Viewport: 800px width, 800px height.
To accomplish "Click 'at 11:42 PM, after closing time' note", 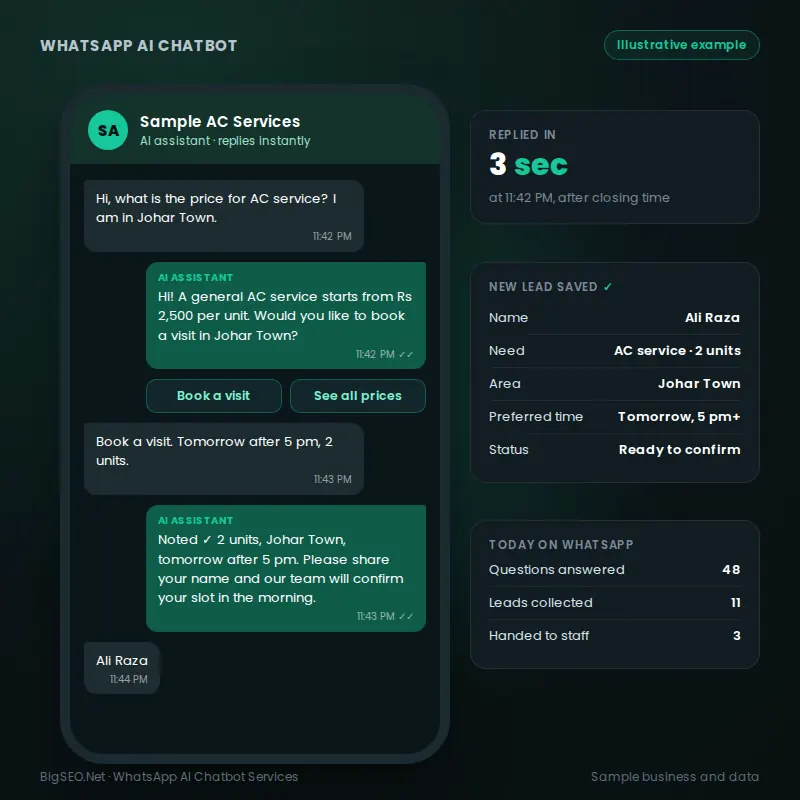I will 579,197.
